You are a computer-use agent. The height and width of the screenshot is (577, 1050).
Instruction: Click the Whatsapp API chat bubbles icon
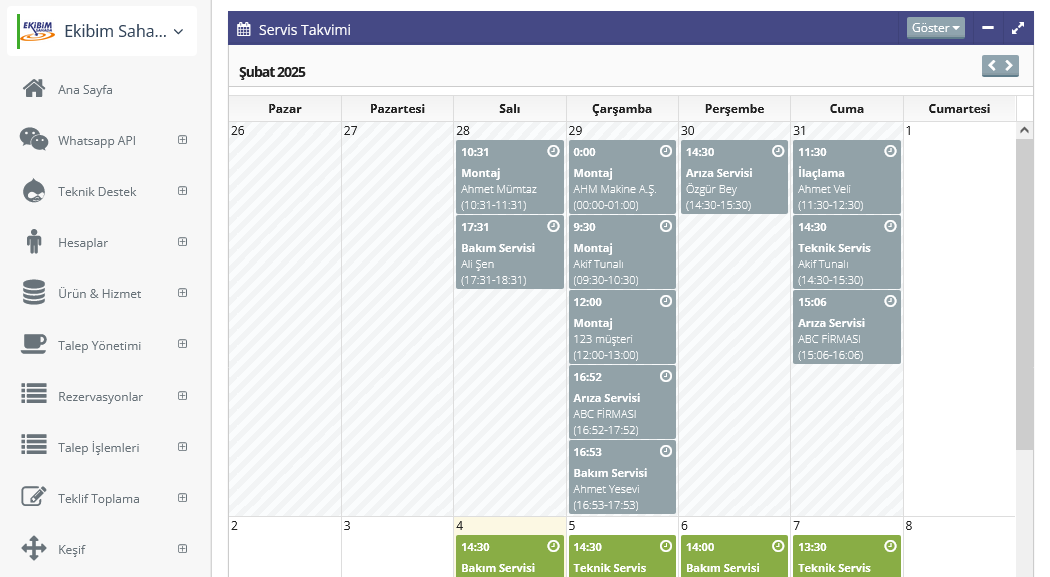coord(34,140)
